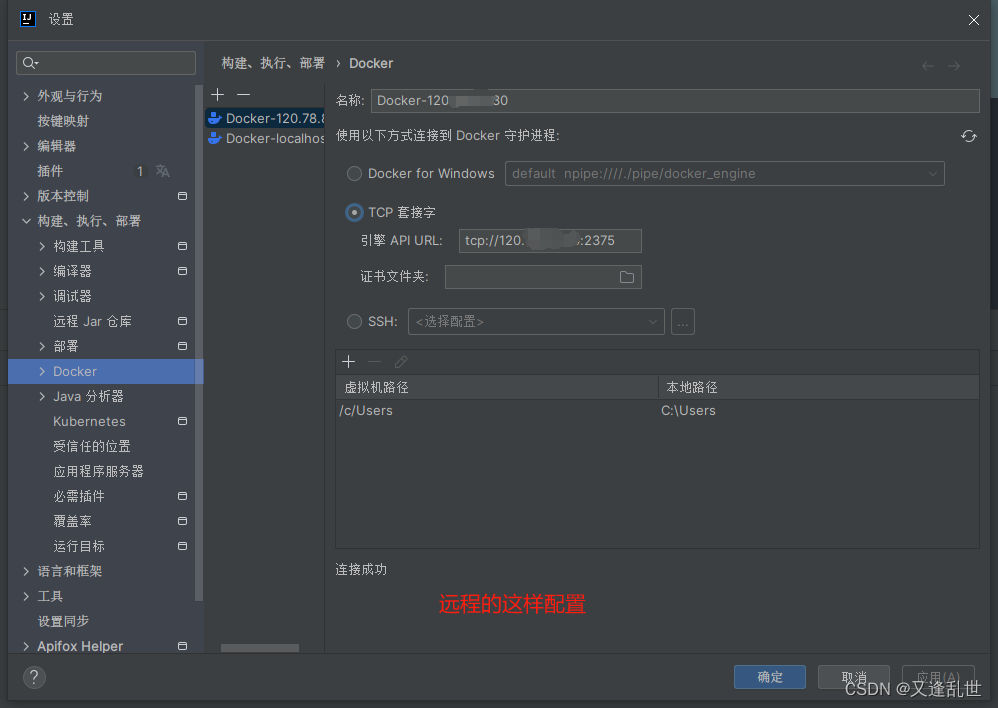Click project-level icon beside 构建工具
The width and height of the screenshot is (998, 708).
click(182, 246)
